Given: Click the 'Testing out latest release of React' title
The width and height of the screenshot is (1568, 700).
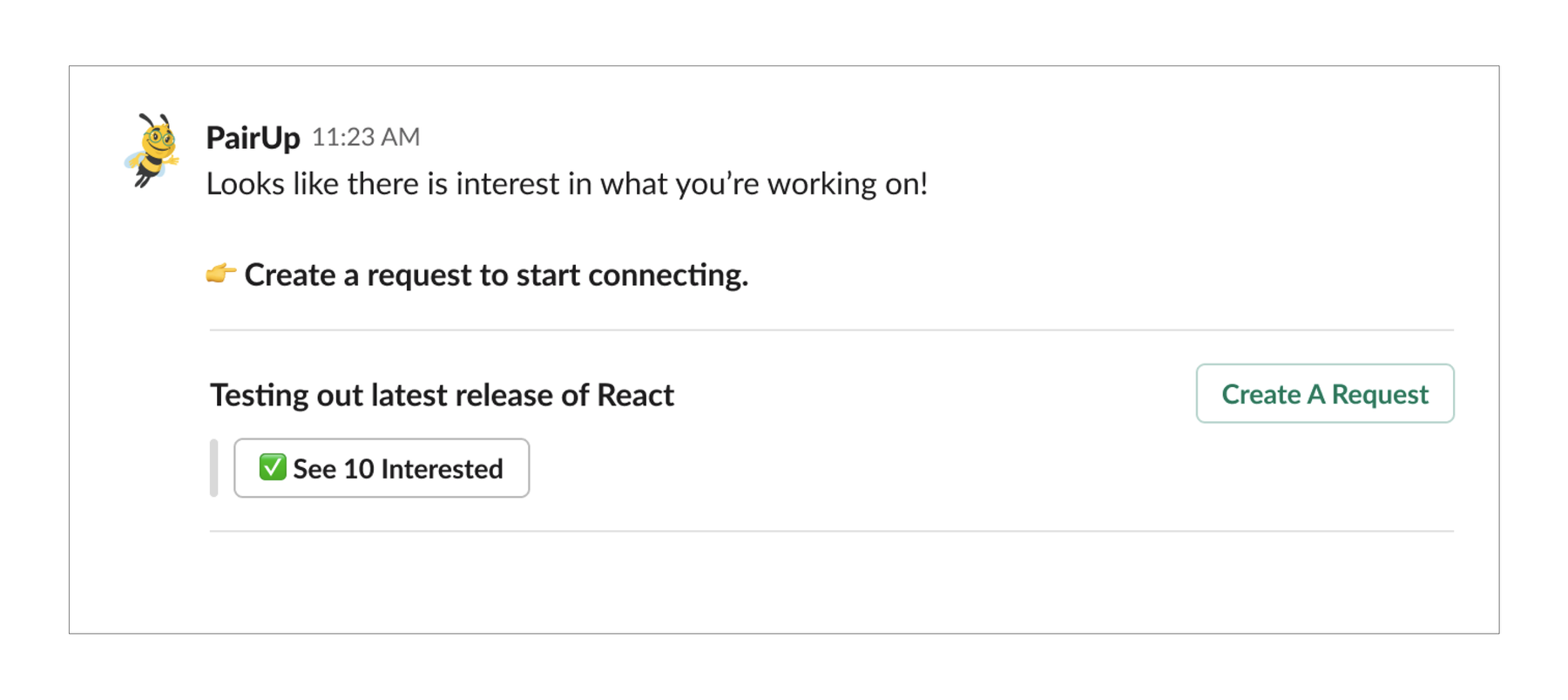Looking at the screenshot, I should pos(442,395).
